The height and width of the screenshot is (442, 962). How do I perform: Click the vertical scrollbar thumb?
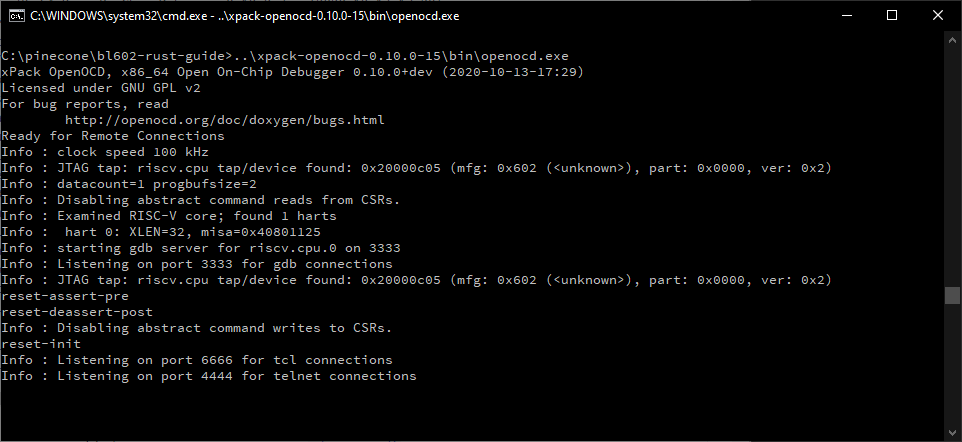(953, 296)
